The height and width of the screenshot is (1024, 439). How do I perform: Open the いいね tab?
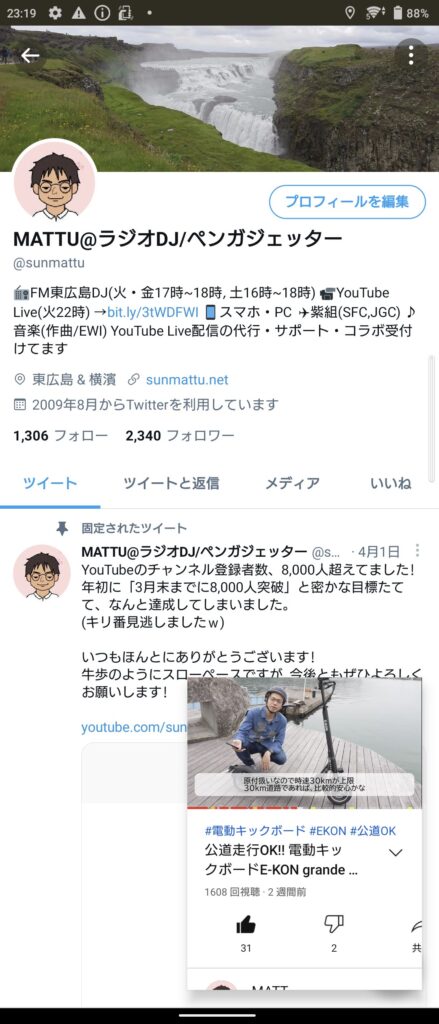click(x=391, y=483)
